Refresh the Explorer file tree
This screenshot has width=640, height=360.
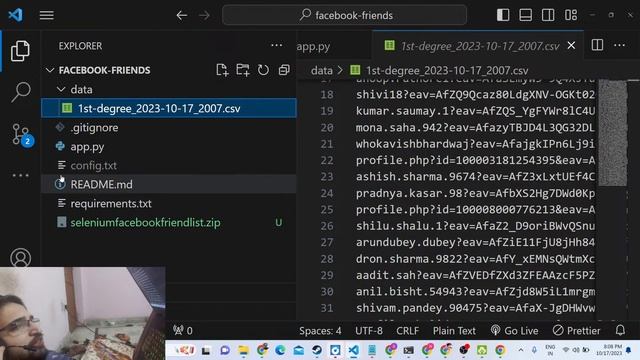click(263, 70)
